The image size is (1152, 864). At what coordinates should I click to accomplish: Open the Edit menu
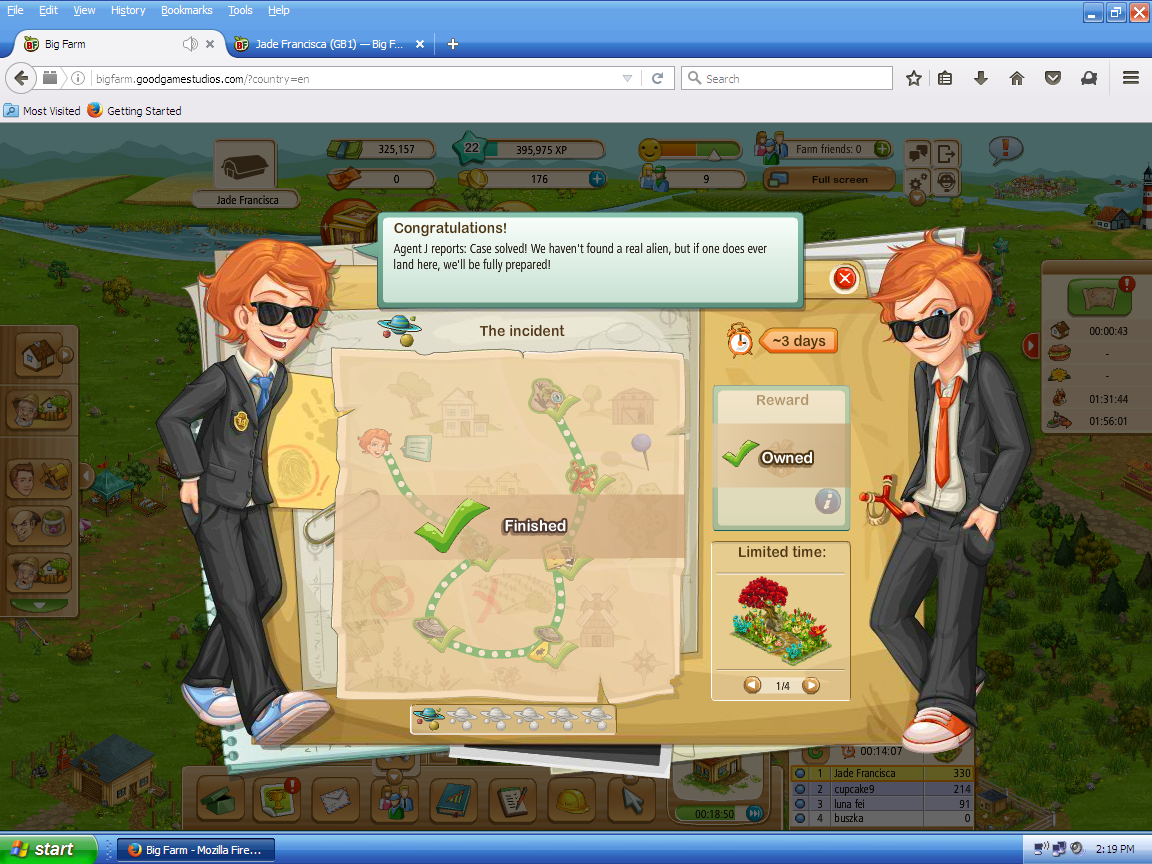coord(48,10)
